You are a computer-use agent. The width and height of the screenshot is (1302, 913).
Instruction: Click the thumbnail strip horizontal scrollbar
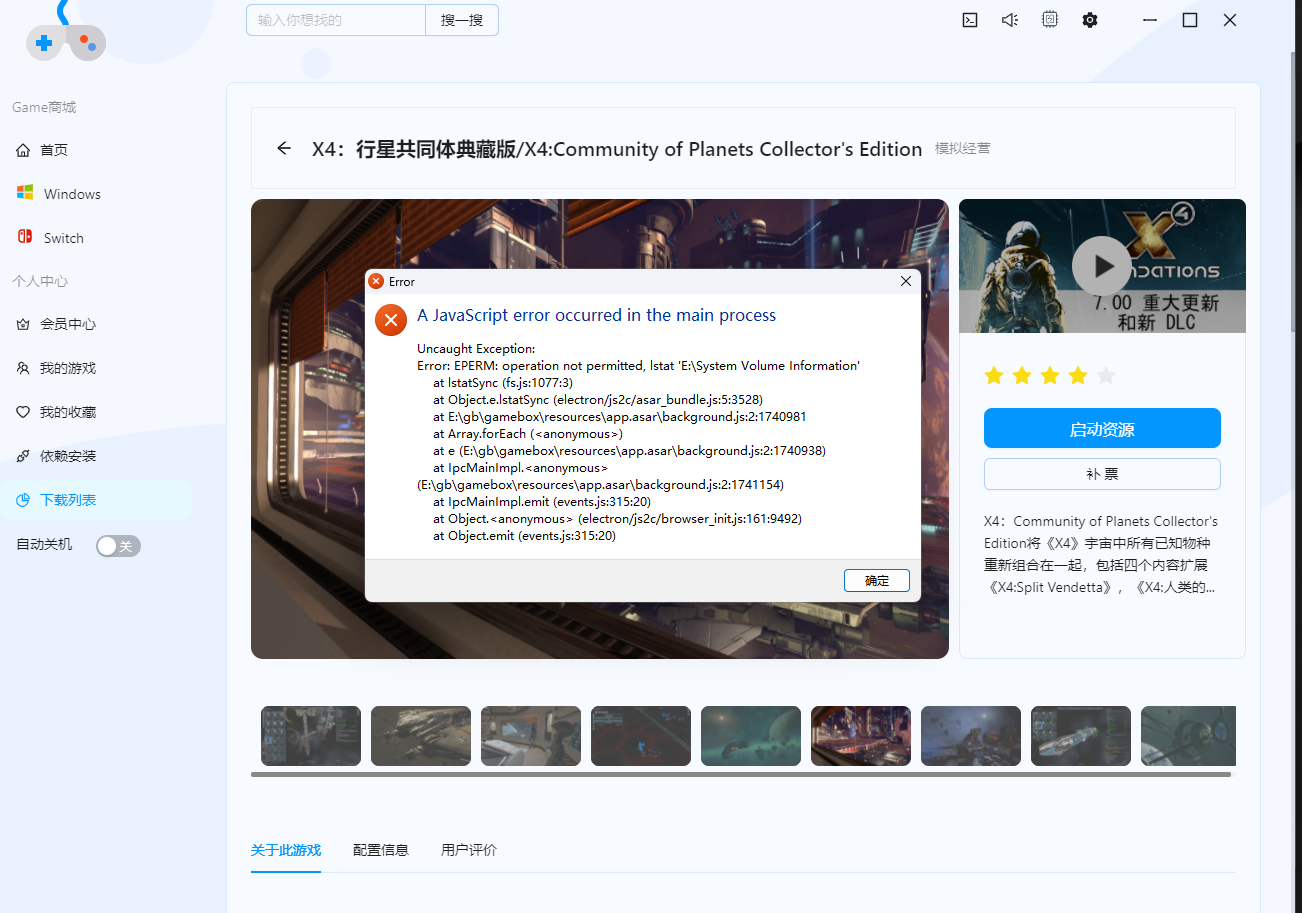[x=741, y=774]
